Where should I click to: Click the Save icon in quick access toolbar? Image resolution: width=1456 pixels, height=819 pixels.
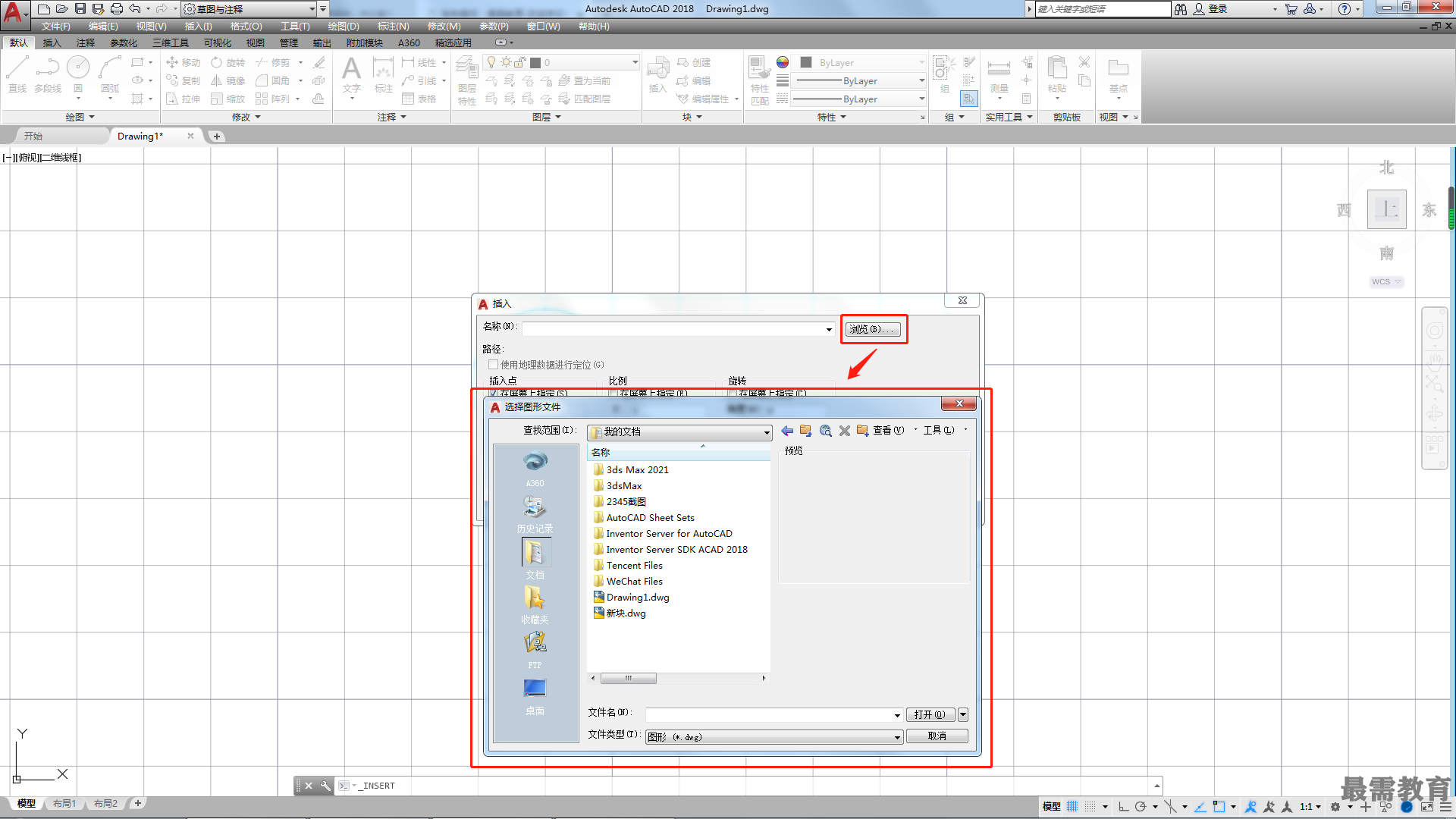pos(80,9)
